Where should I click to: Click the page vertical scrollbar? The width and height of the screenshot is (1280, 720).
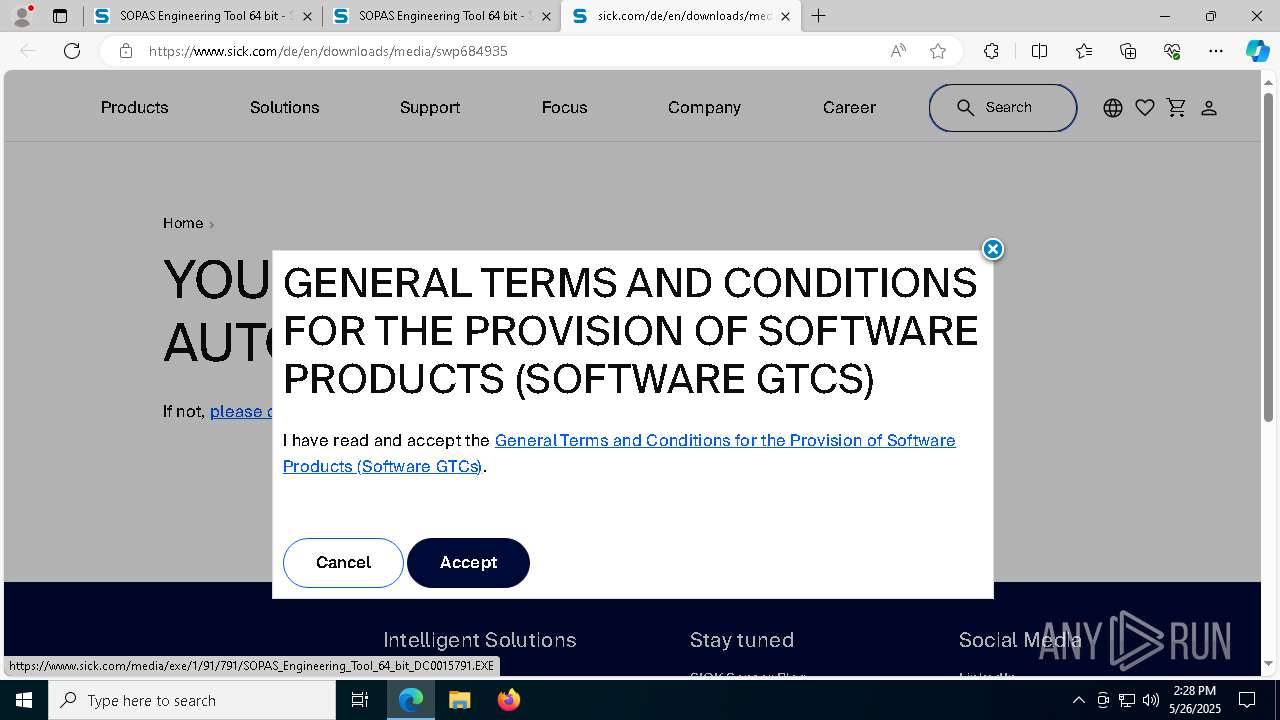1269,256
